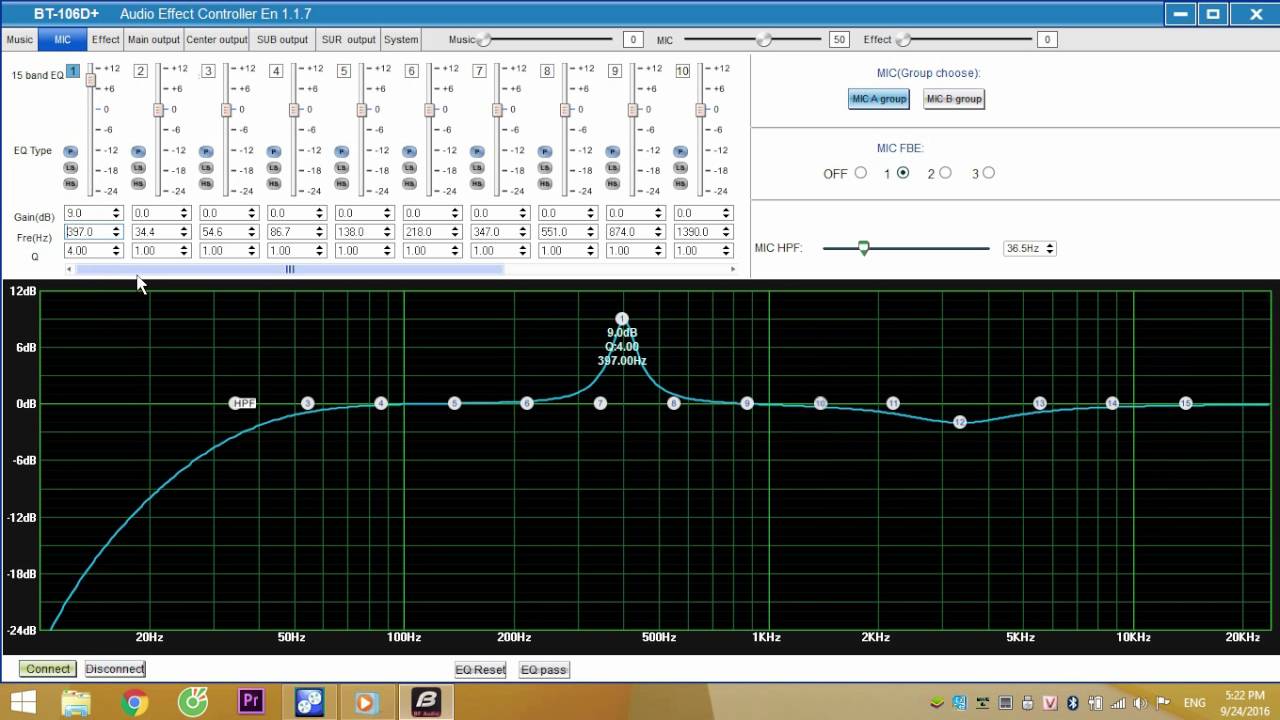1280x720 pixels.
Task: Switch to the Music tab
Action: pos(19,40)
